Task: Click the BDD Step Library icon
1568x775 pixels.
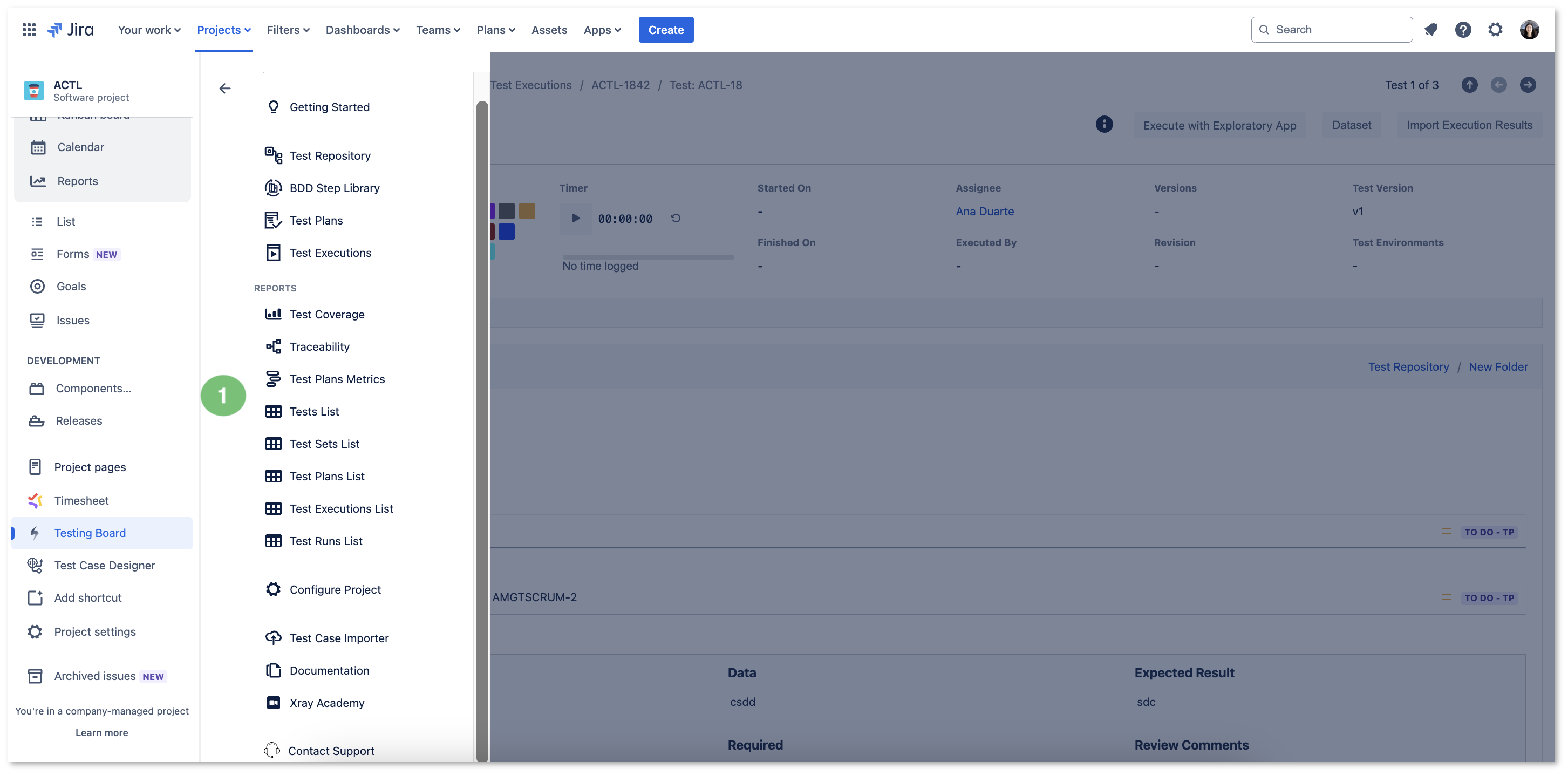Action: tap(274, 188)
